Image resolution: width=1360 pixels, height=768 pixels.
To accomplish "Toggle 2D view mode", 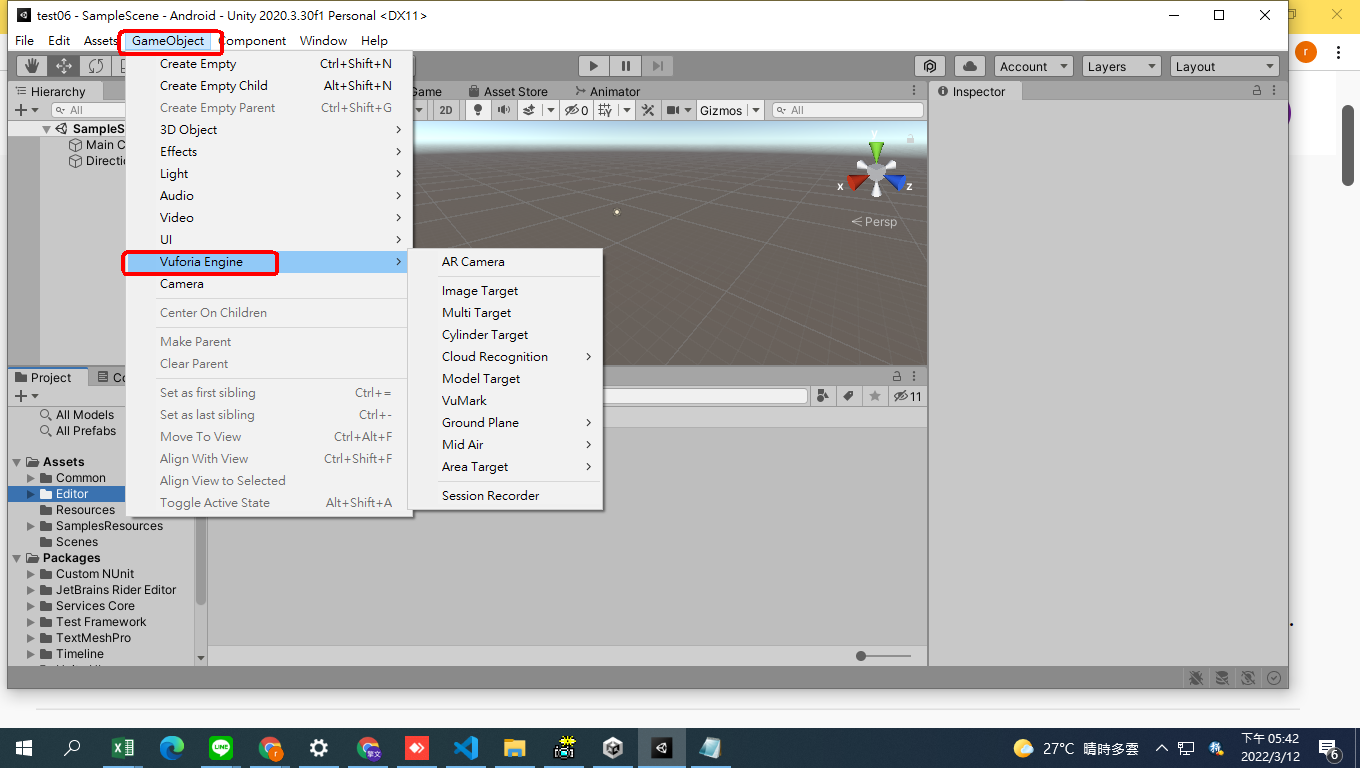I will (x=447, y=110).
